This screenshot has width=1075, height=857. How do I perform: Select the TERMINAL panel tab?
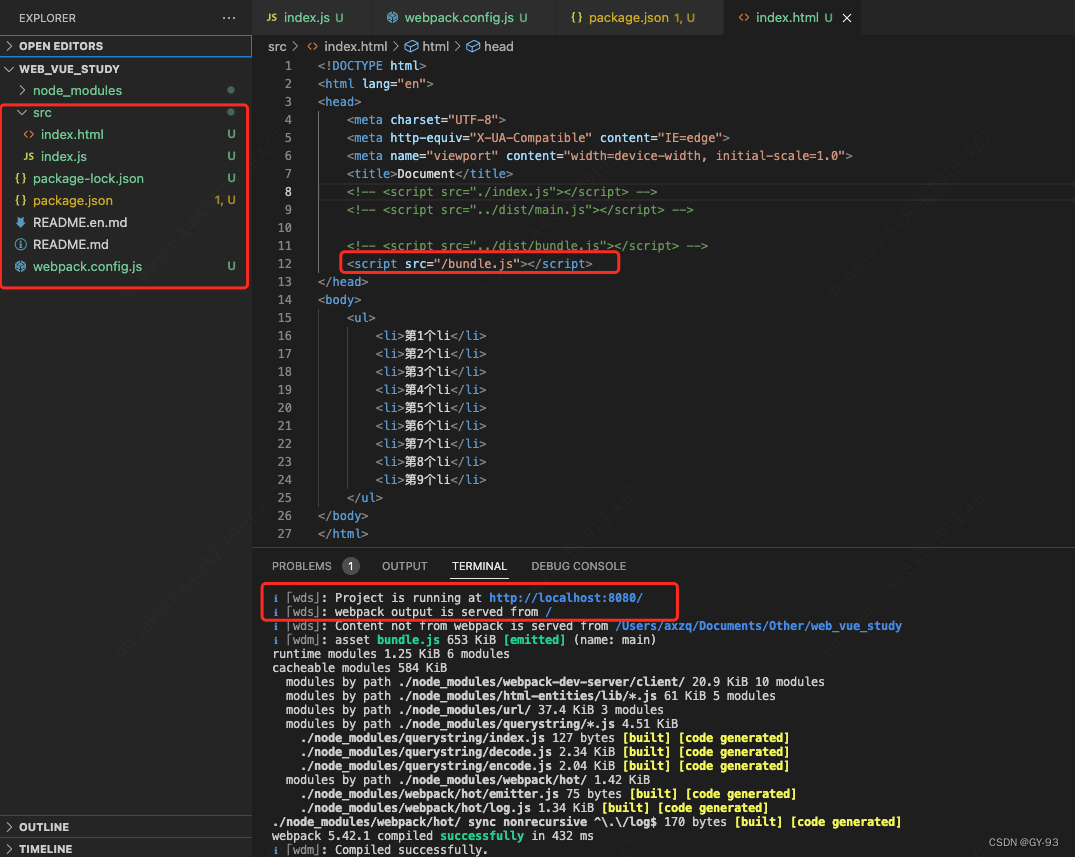pos(479,566)
